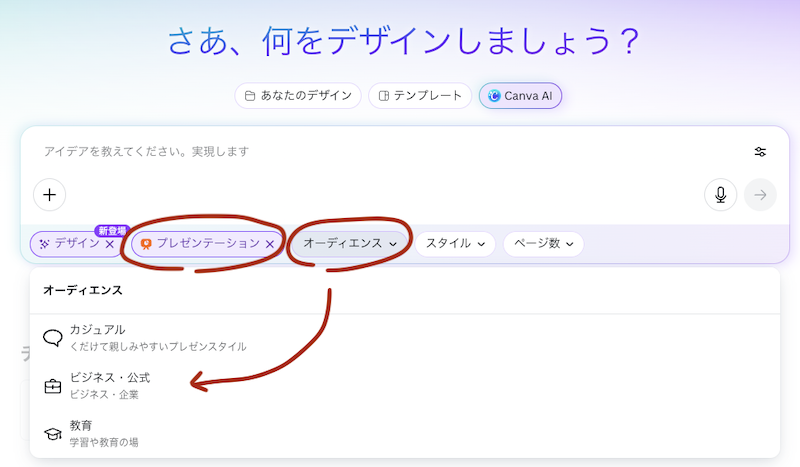Click the speech bubble カジュアル icon
The image size is (800, 467).
53,338
